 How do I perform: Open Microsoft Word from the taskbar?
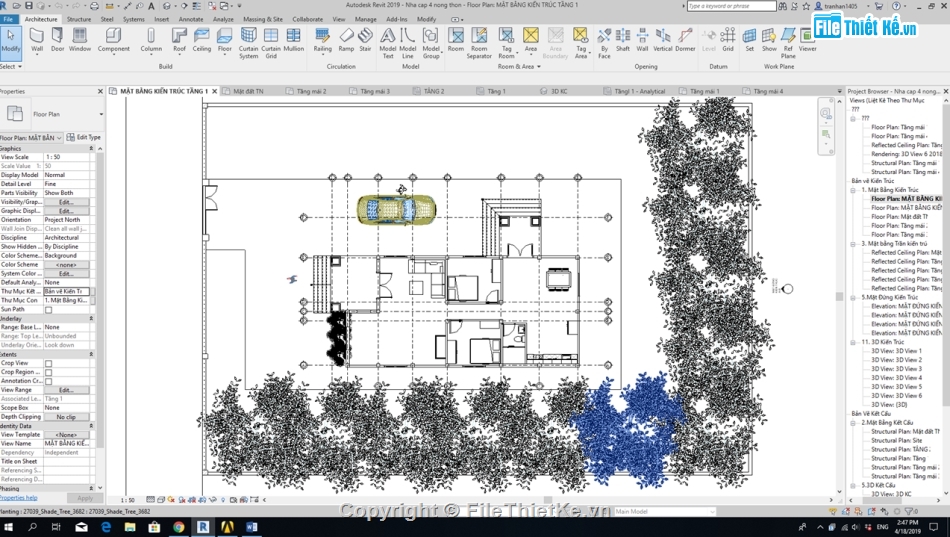point(251,527)
